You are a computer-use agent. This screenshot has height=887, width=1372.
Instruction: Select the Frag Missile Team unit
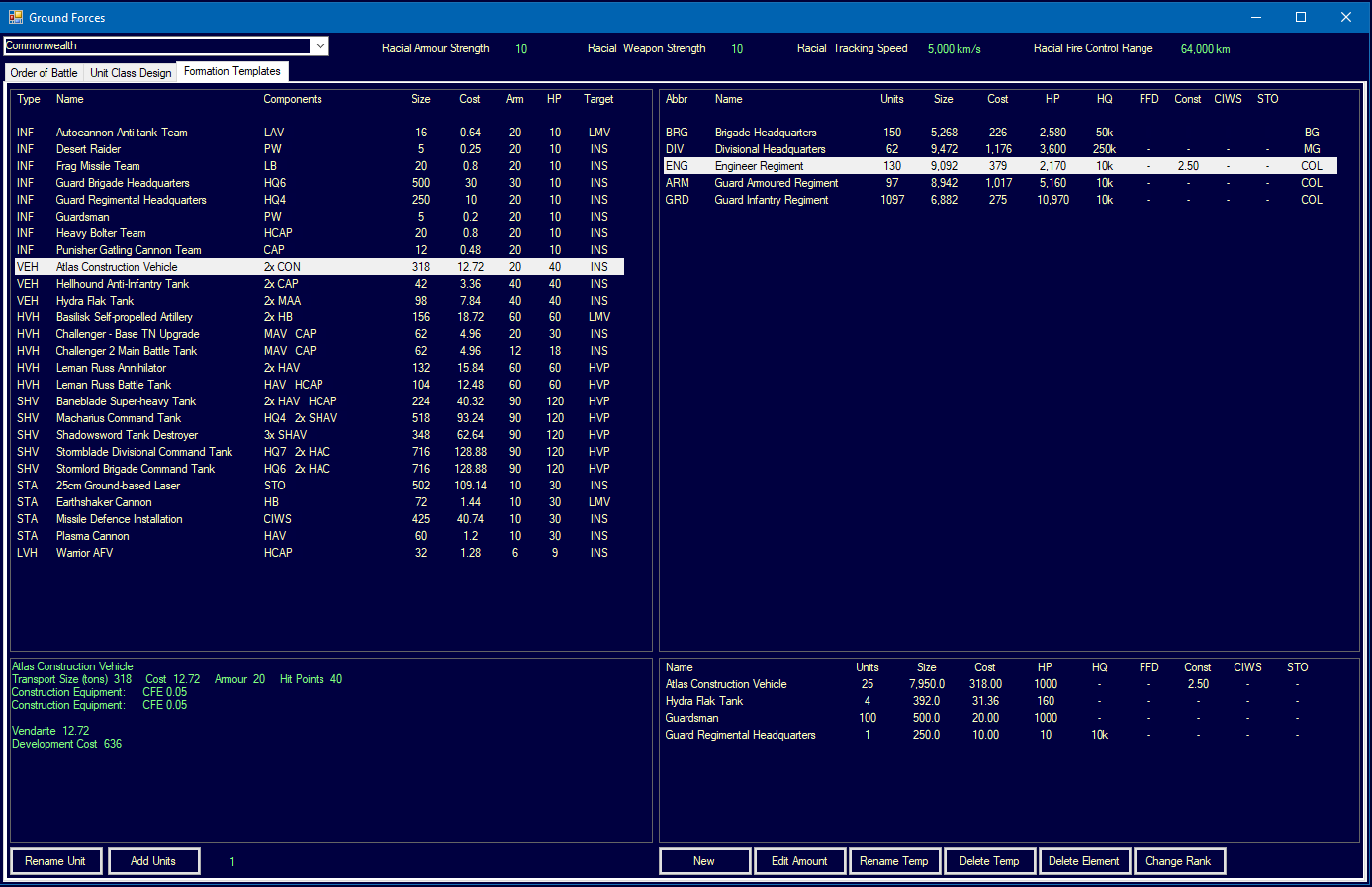pyautogui.click(x=320, y=166)
